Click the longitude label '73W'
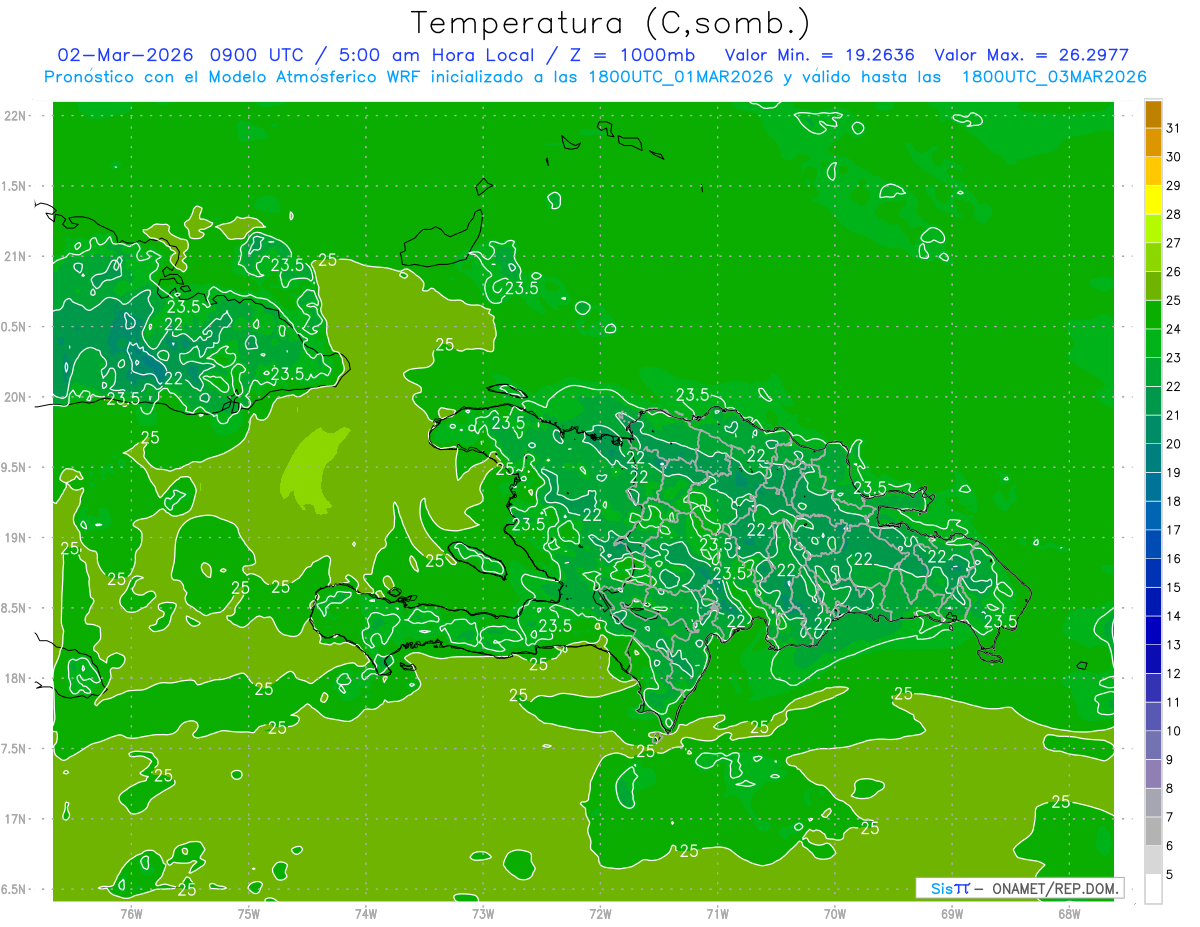This screenshot has height=927, width=1200. click(483, 913)
